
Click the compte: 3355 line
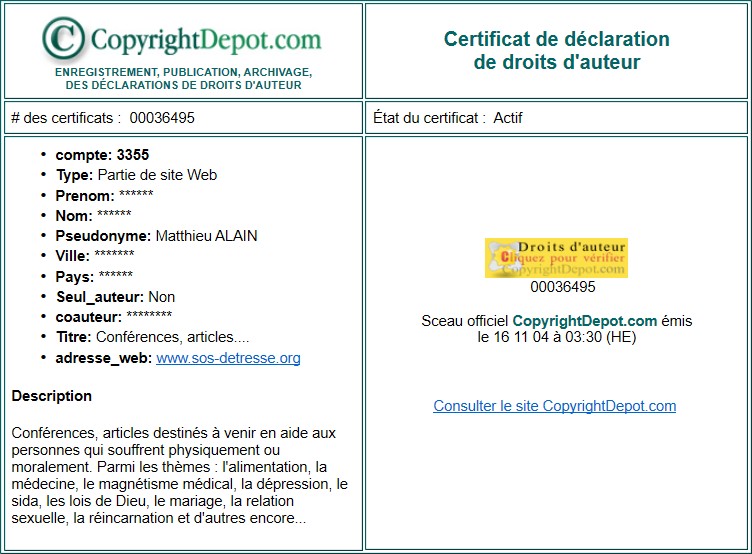pyautogui.click(x=102, y=155)
